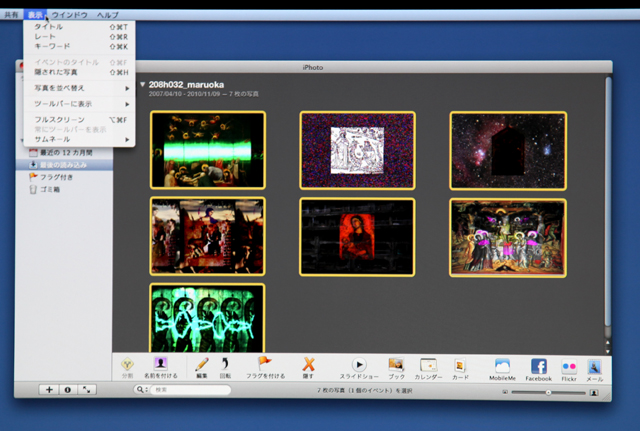Screen dimensions: 640x431
Task: Click the vertical scrollbar in photo area
Action: [x=608, y=202]
